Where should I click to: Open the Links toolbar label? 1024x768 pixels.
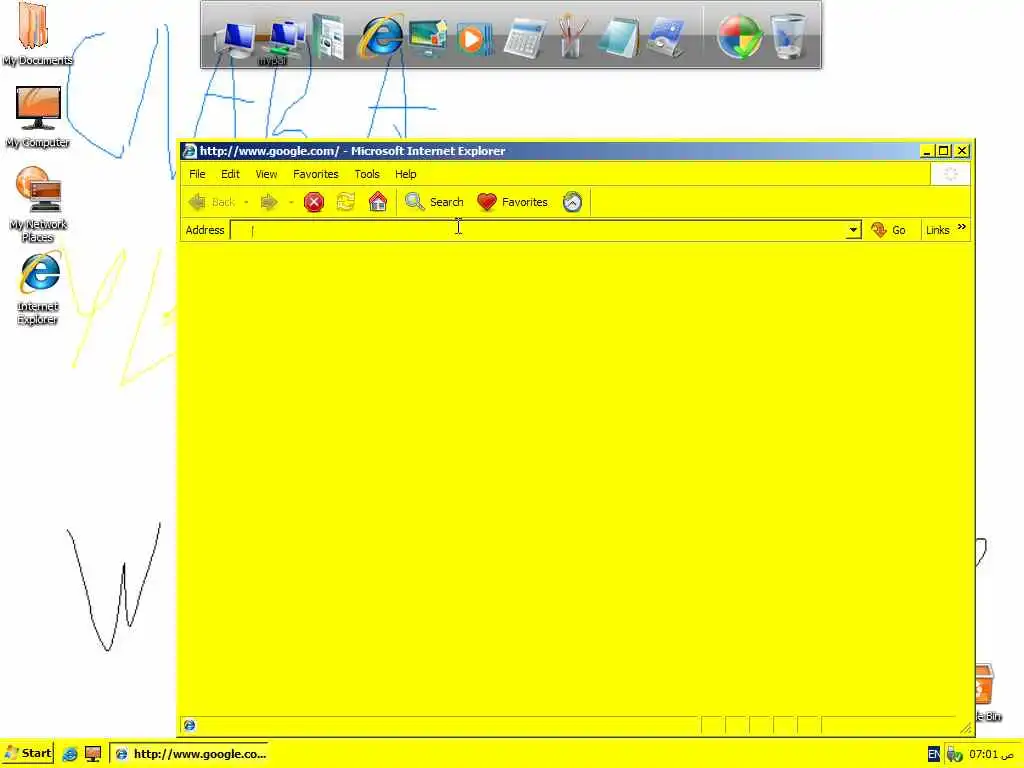pyautogui.click(x=938, y=230)
